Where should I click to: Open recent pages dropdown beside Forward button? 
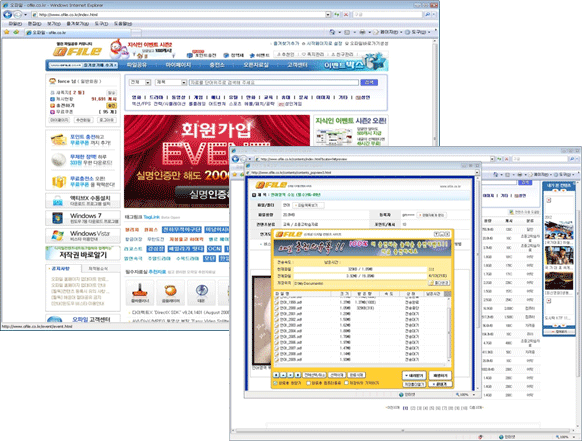coord(25,15)
